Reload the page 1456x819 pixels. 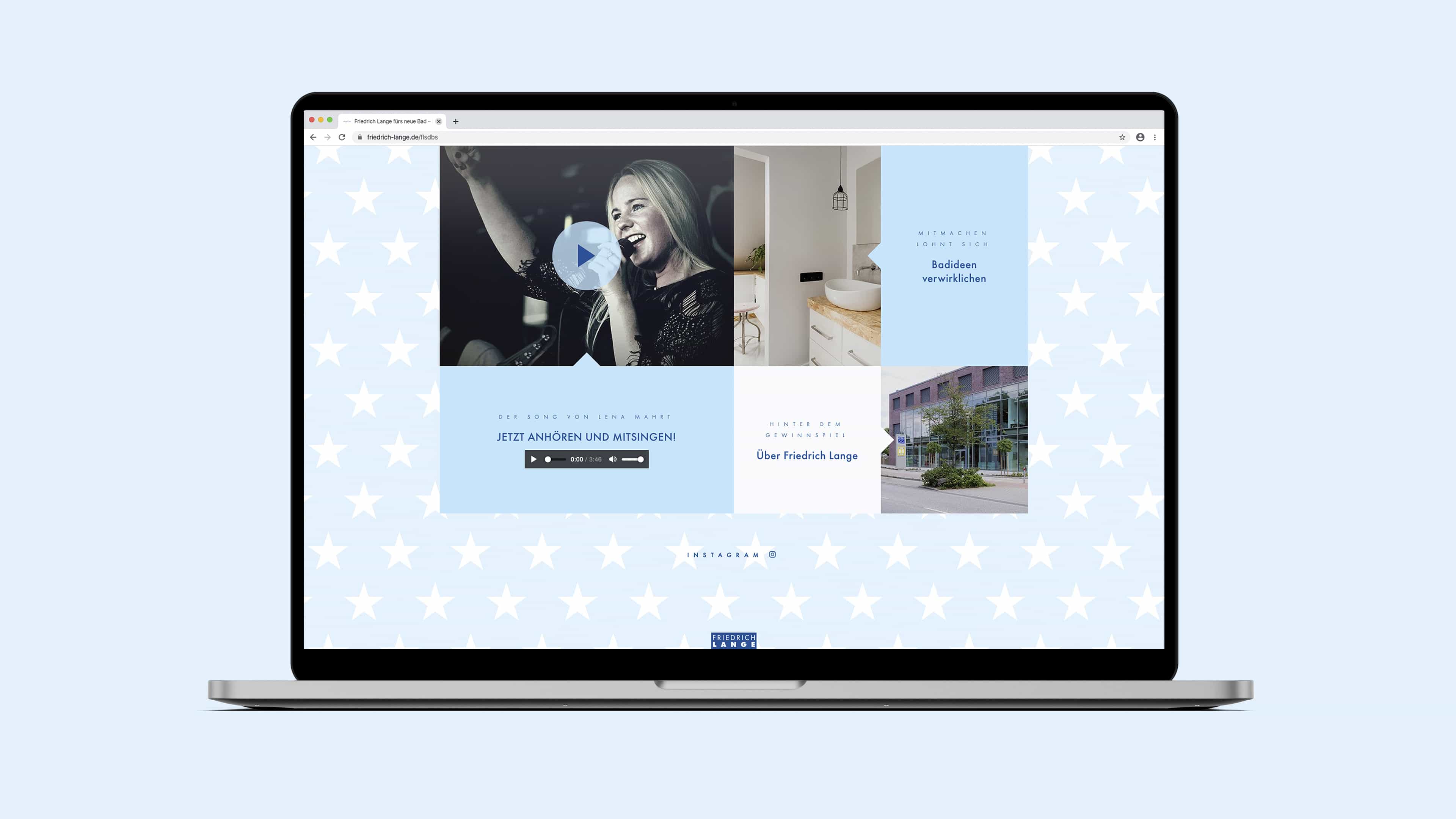pyautogui.click(x=342, y=137)
